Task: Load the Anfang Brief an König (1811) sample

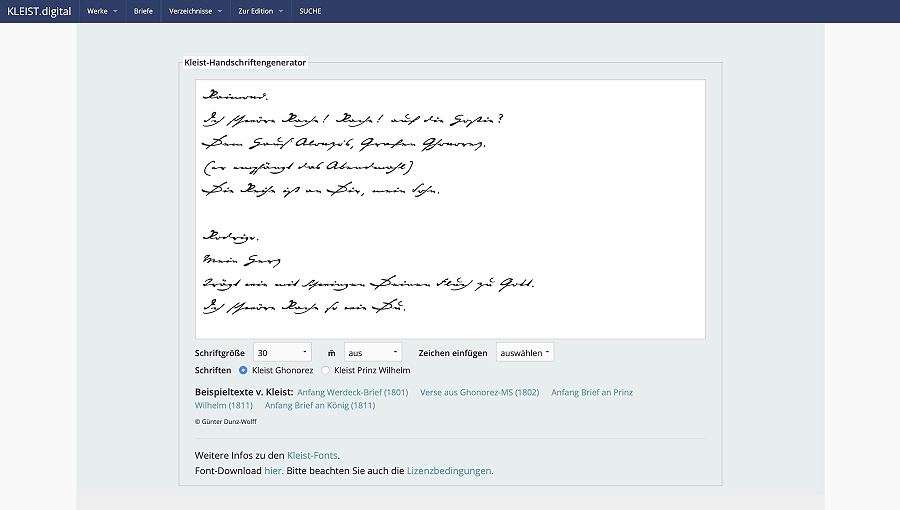Action: tap(319, 405)
